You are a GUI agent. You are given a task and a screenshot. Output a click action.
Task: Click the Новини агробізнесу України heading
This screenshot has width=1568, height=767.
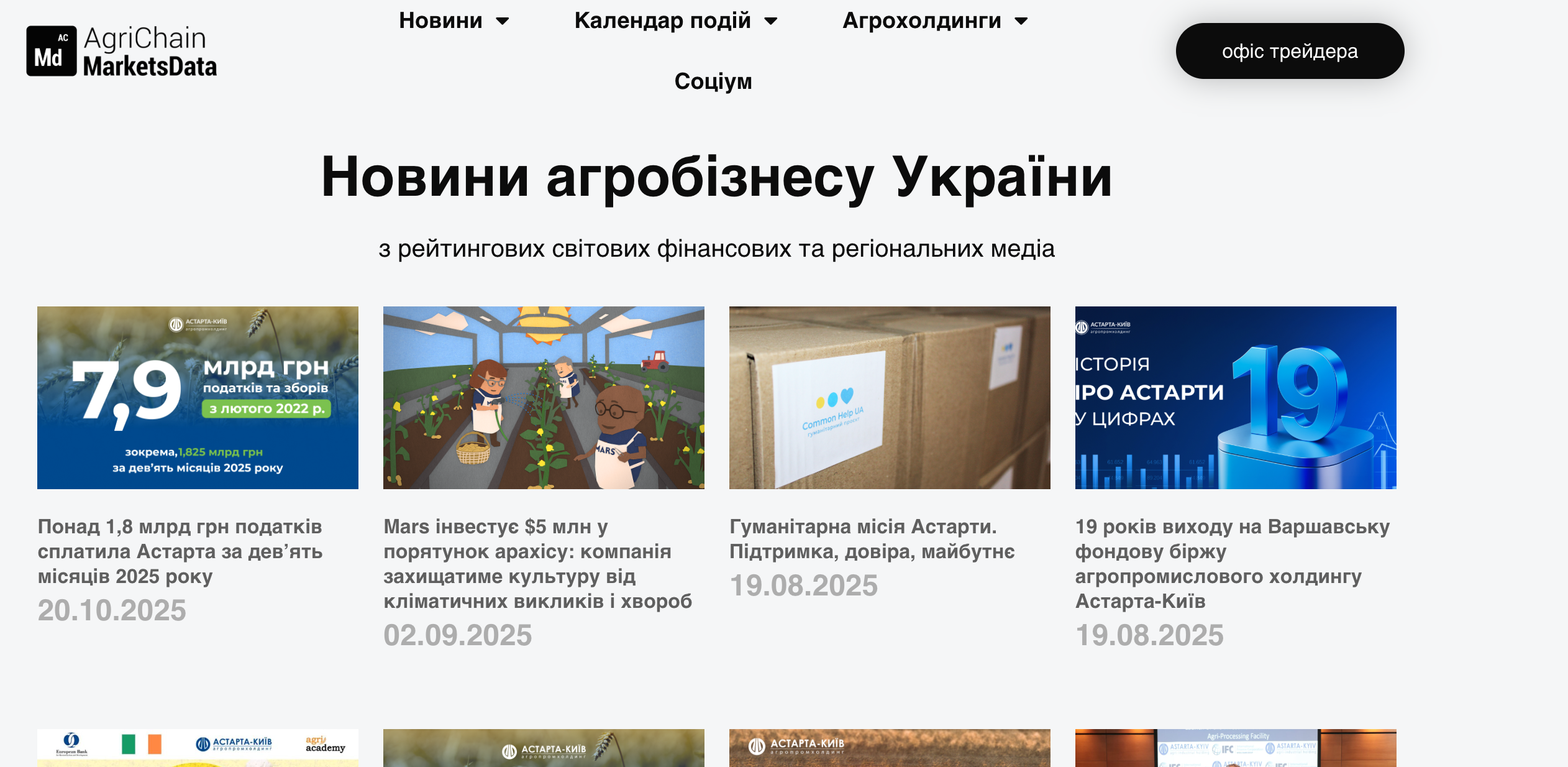point(716,177)
